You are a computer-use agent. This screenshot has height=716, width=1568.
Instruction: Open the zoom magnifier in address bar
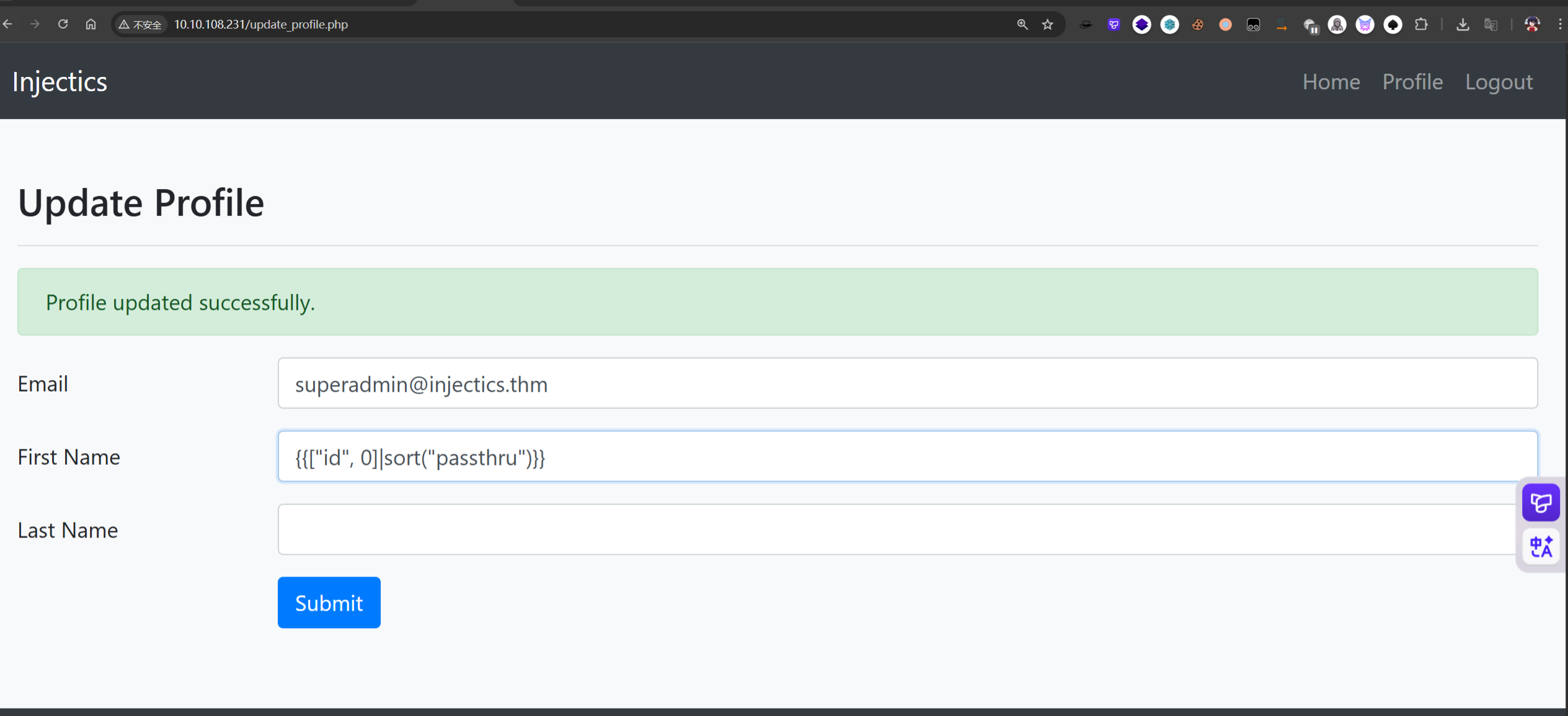(1022, 25)
